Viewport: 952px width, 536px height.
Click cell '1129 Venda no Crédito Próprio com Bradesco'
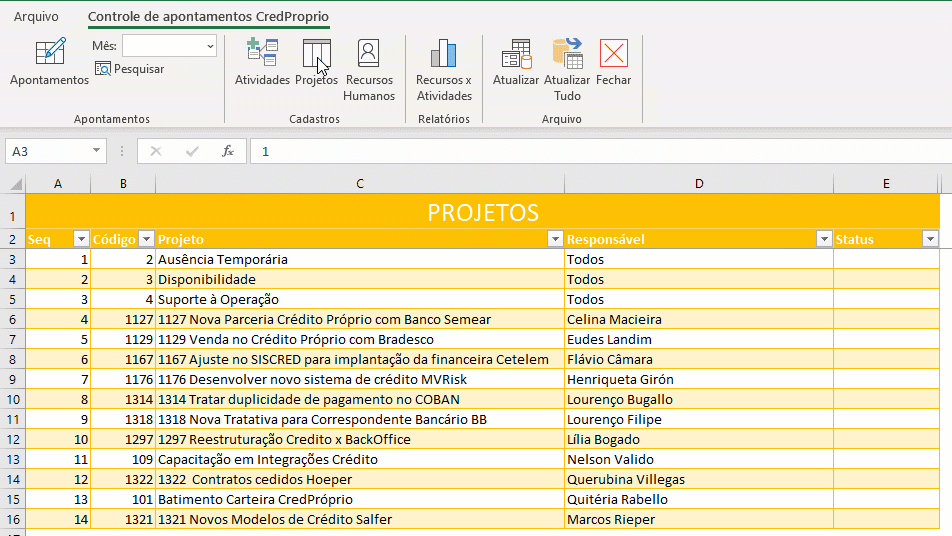(x=360, y=339)
